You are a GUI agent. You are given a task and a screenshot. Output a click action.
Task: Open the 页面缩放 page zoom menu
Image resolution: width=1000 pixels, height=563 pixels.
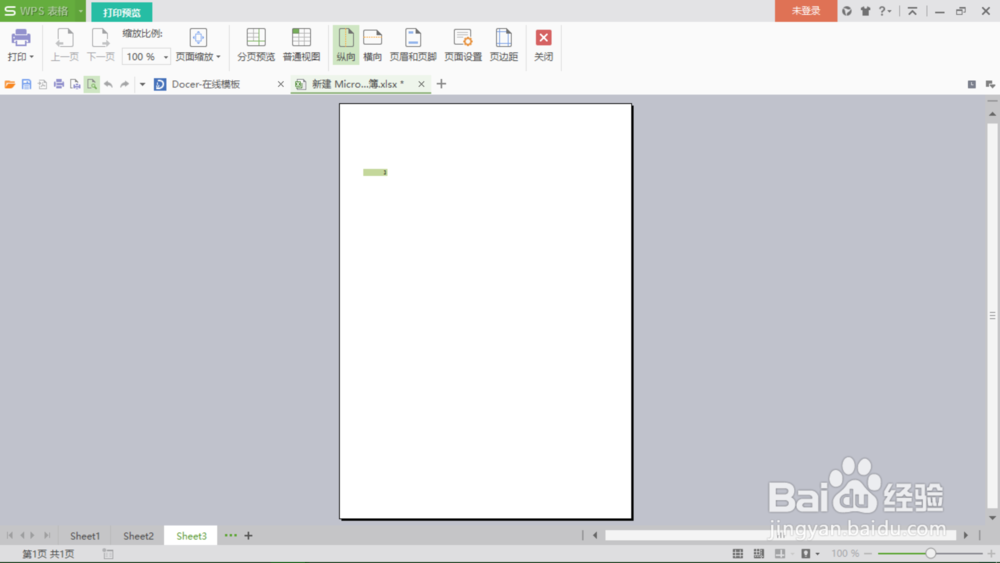pyautogui.click(x=198, y=45)
